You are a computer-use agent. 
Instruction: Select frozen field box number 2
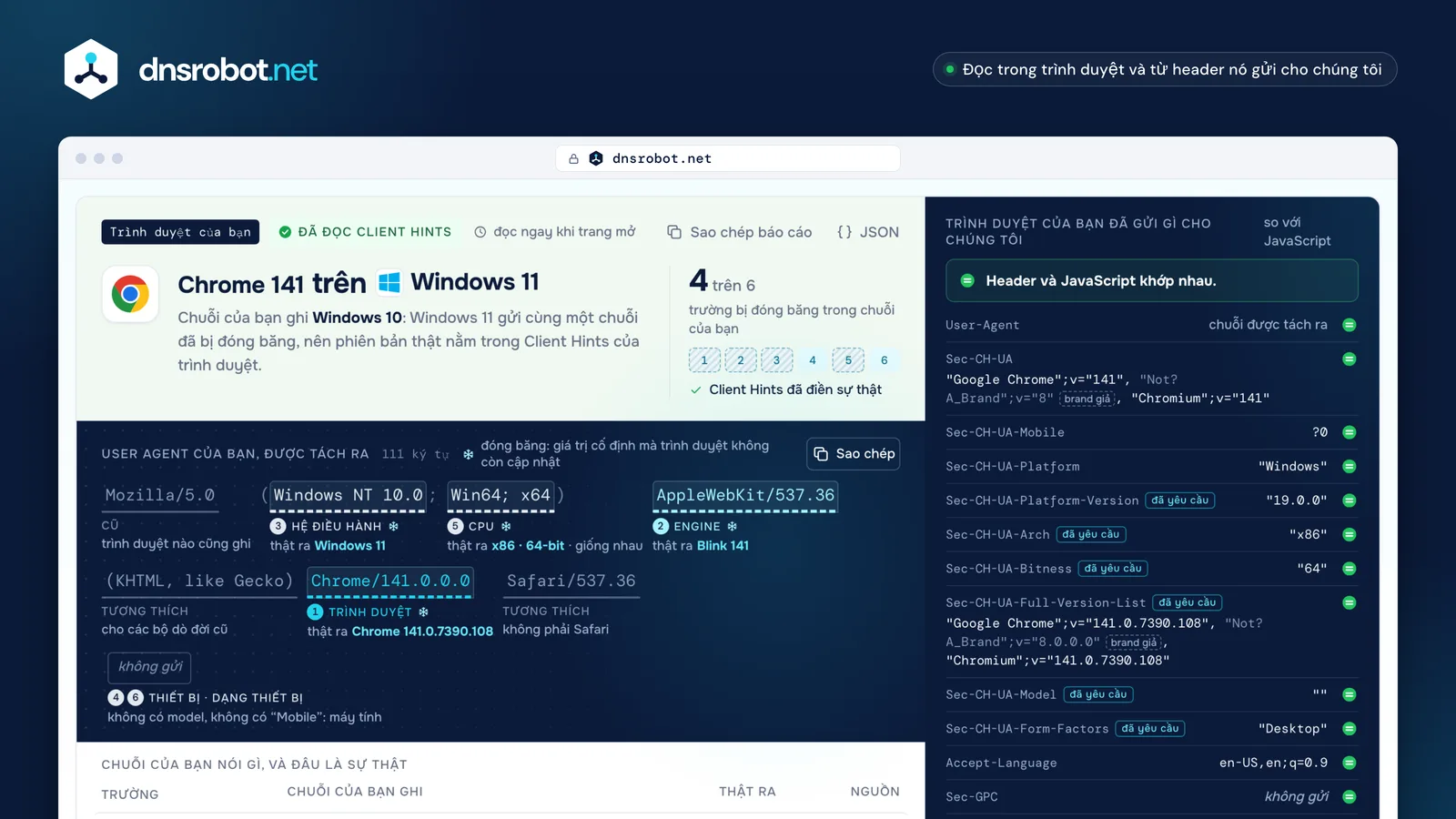pyautogui.click(x=741, y=360)
